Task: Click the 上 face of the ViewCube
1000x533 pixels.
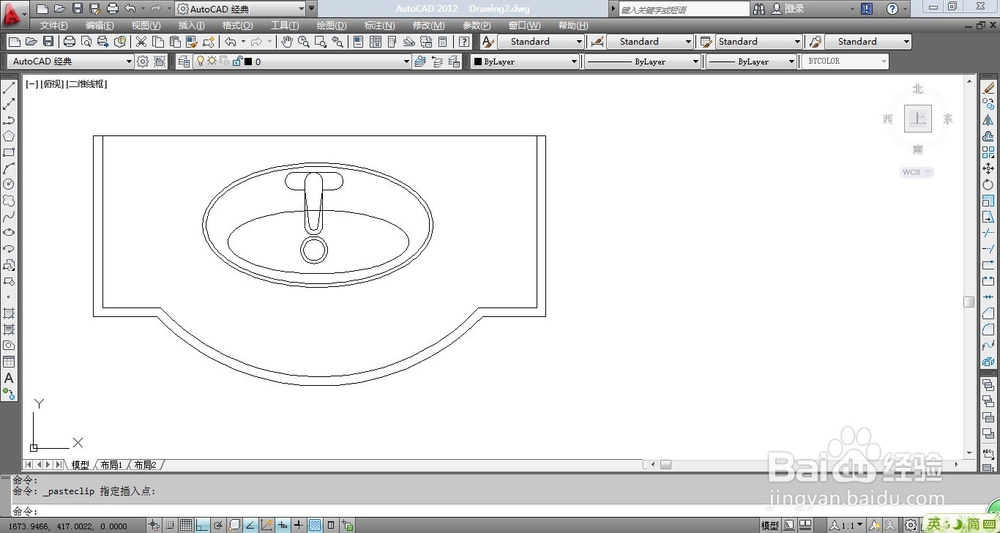Action: (918, 118)
